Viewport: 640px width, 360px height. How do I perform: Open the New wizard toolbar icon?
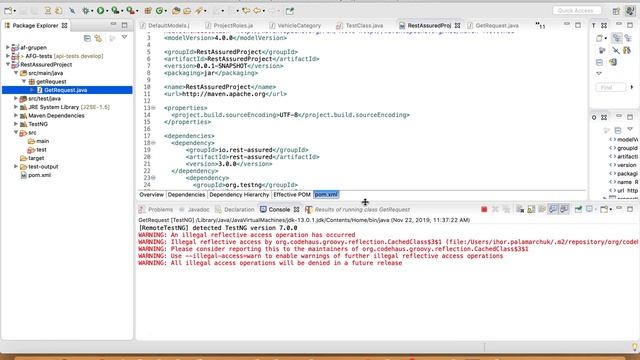pyautogui.click(x=8, y=11)
